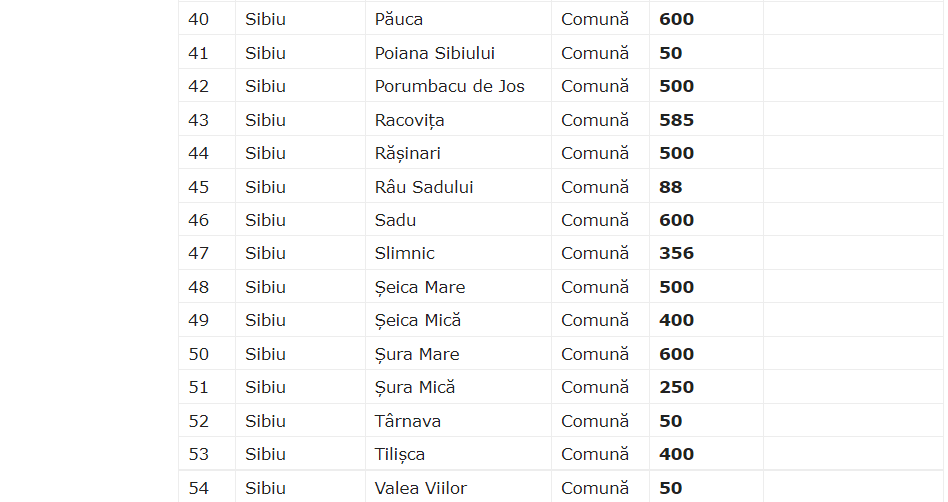The width and height of the screenshot is (948, 502).
Task: Click Sibiu county cell in row 54
Action: 265,488
